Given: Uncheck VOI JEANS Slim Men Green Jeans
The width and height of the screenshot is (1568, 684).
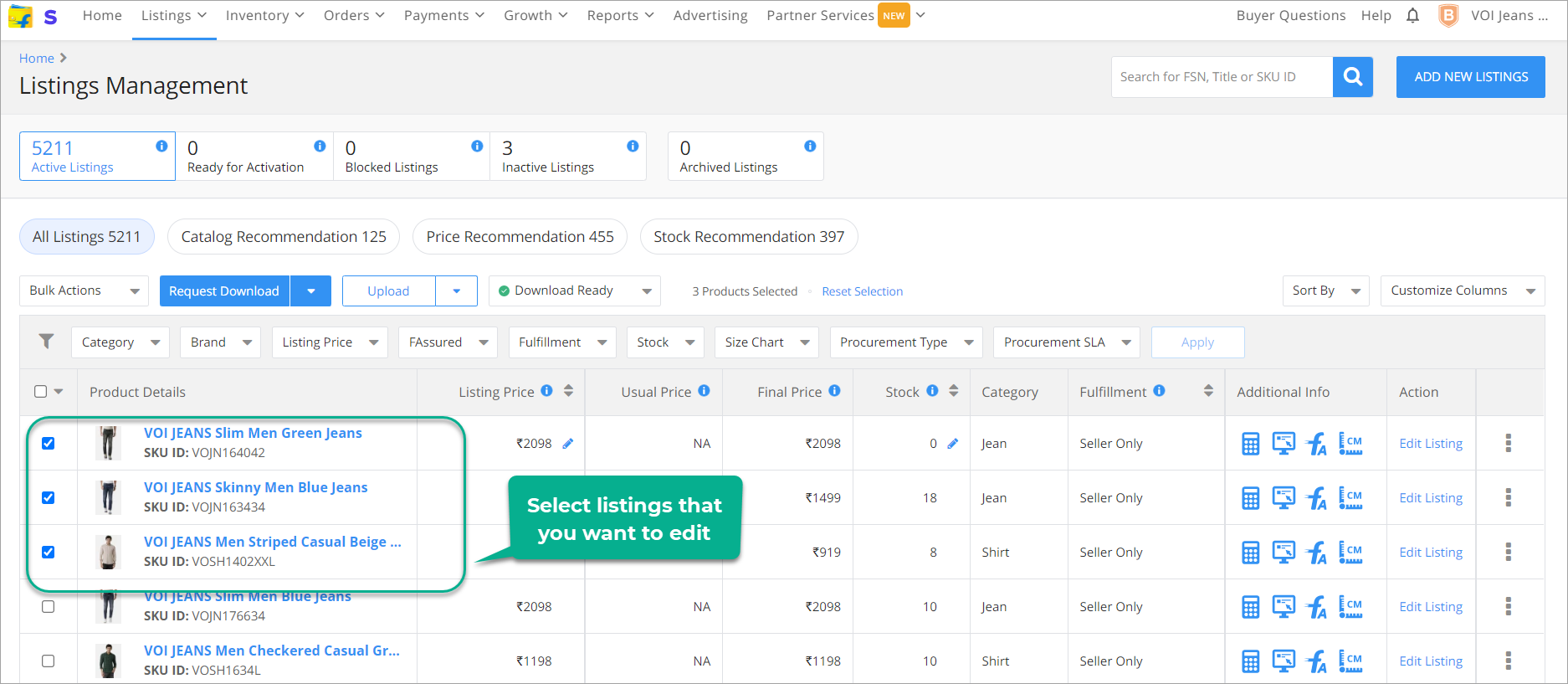Looking at the screenshot, I should click(x=49, y=443).
